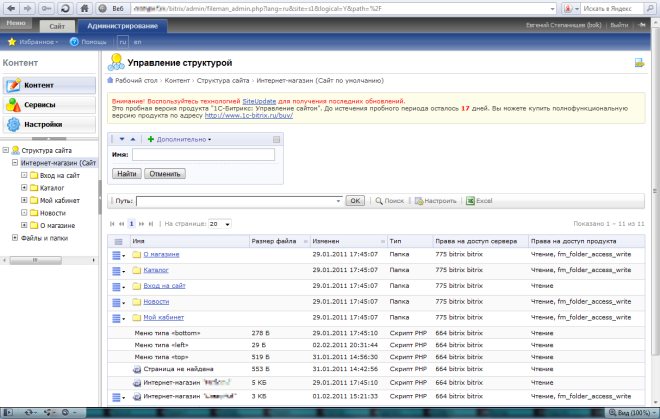Viewport: 660px width, 419px height.
Task: Open the Администрирование tab
Action: pyautogui.click(x=122, y=26)
